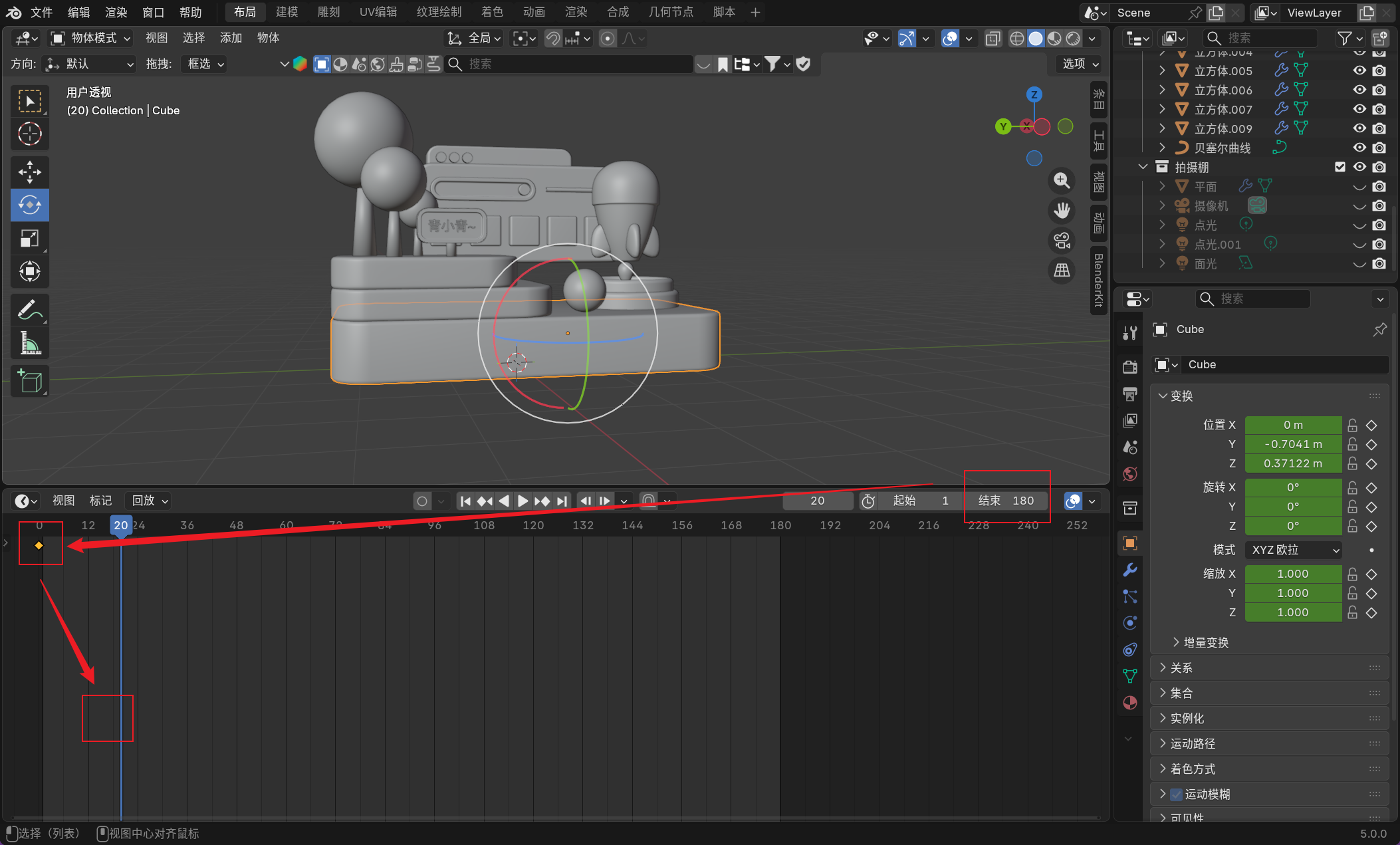The height and width of the screenshot is (845, 1400).
Task: Open the 物体模式 mode dropdown
Action: pos(91,38)
